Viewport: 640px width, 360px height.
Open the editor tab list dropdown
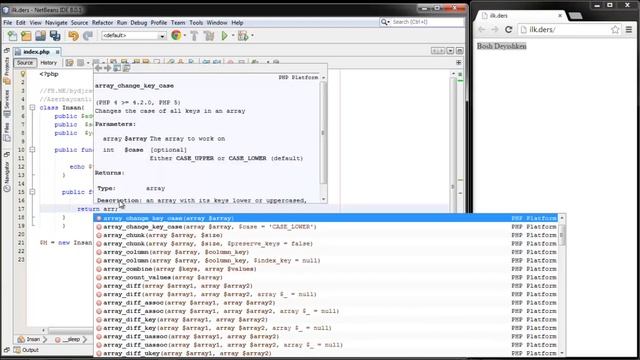450,51
